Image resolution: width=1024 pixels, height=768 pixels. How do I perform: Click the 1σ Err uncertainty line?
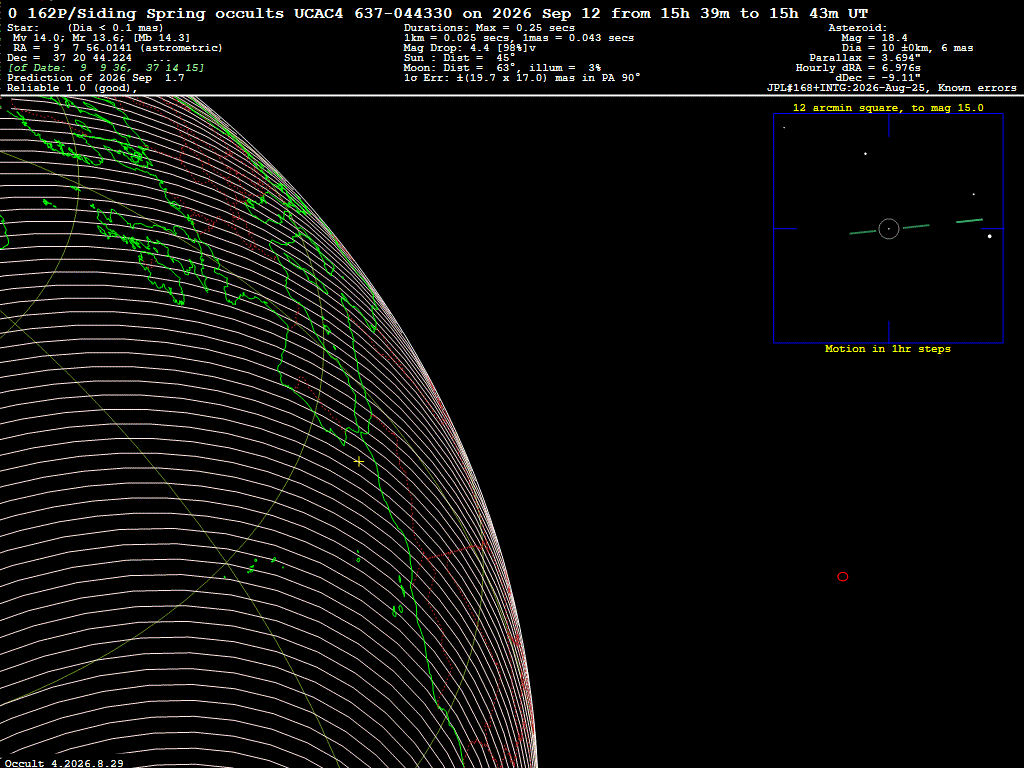(x=522, y=78)
